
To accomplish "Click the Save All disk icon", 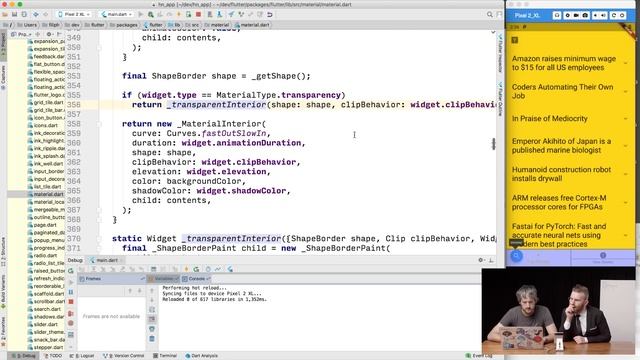I will click(14, 15).
